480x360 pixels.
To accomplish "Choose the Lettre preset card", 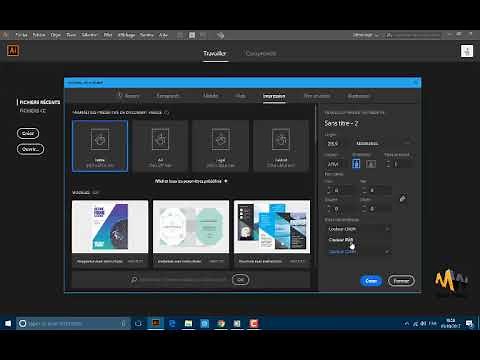I will tap(100, 146).
